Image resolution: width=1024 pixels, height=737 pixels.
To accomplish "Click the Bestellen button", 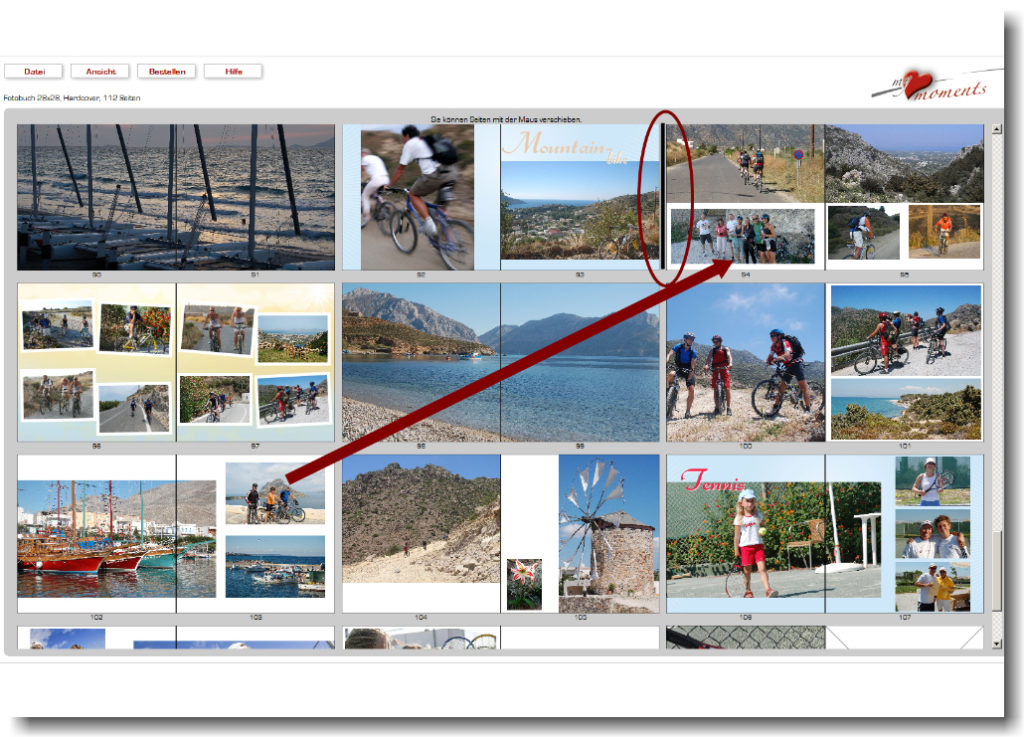I will tap(166, 71).
